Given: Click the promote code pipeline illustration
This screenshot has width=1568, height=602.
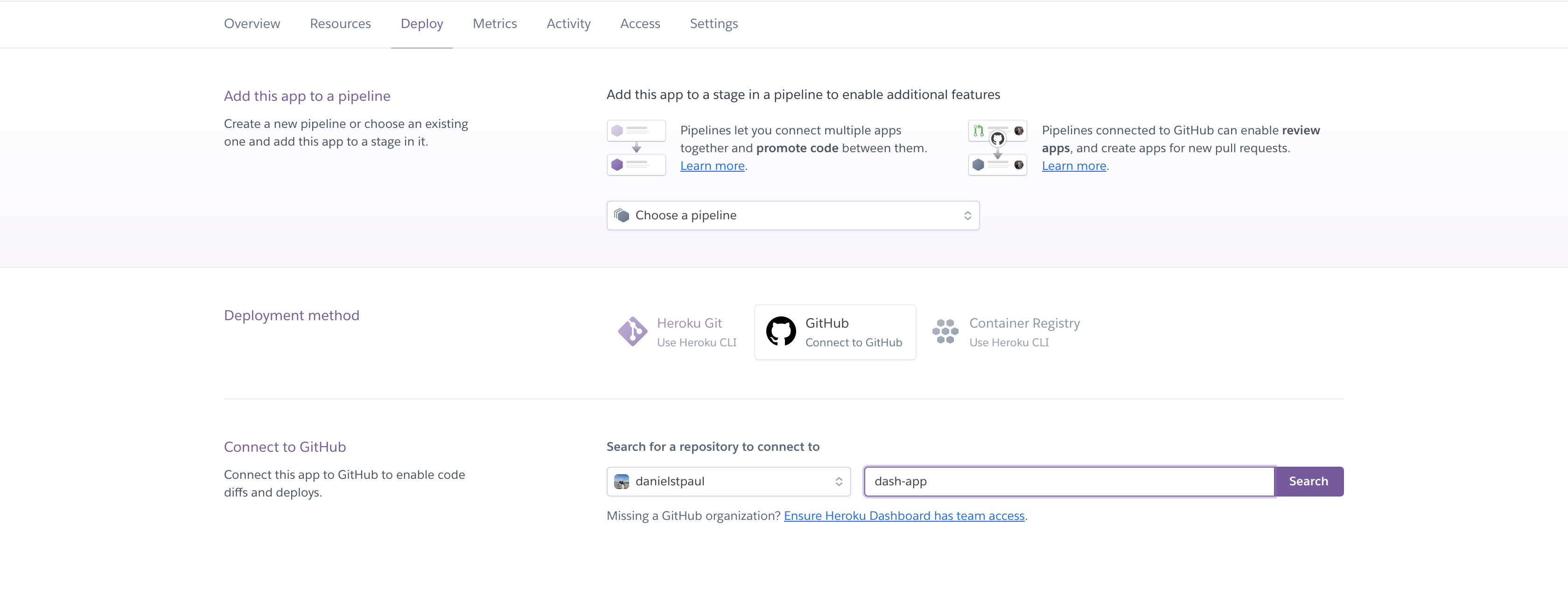Looking at the screenshot, I should pos(636,148).
